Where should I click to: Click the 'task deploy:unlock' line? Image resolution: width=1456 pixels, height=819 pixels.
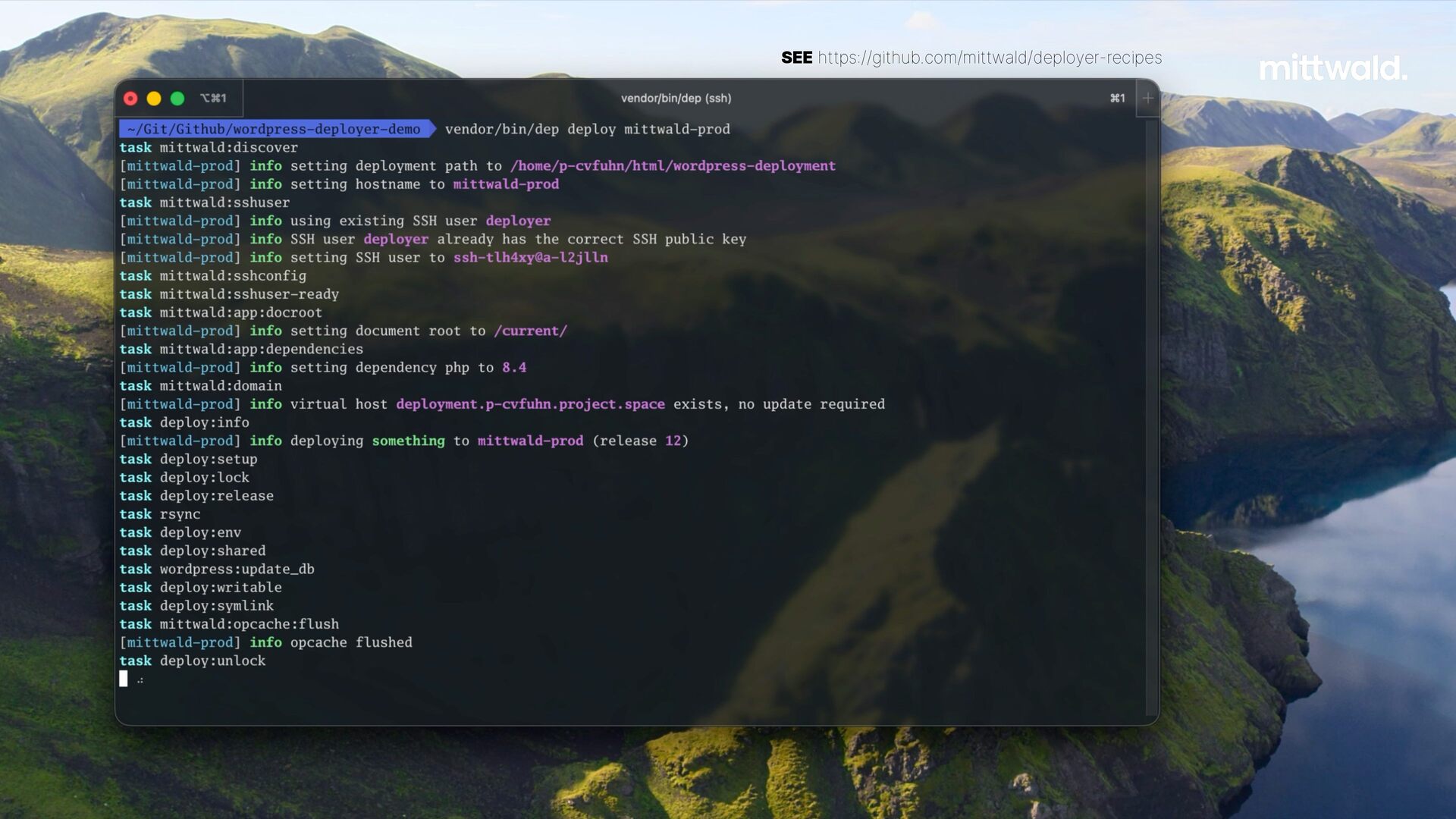tap(193, 661)
